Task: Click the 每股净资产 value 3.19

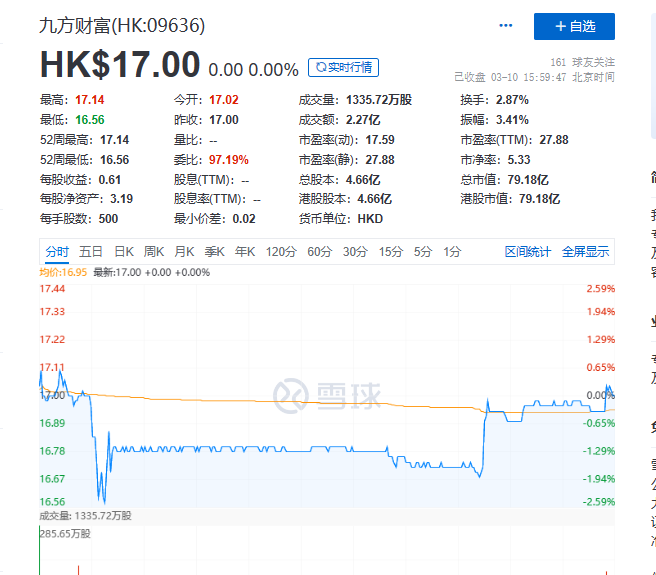Action: [x=121, y=198]
